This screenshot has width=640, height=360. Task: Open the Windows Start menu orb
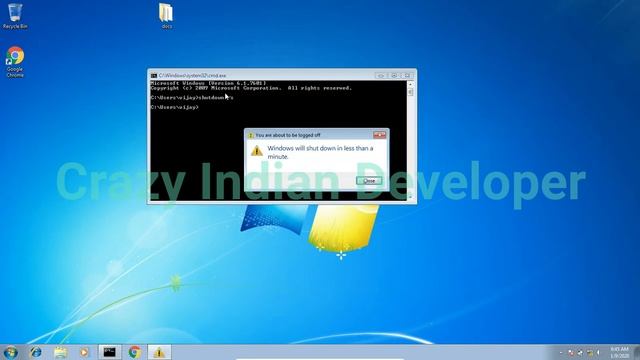point(11,352)
